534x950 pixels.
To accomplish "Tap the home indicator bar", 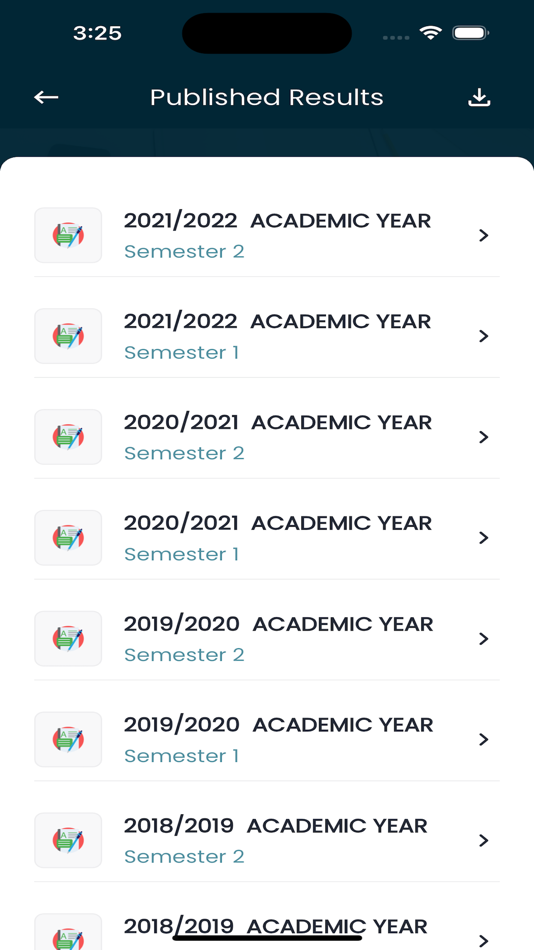I will pyautogui.click(x=267, y=938).
